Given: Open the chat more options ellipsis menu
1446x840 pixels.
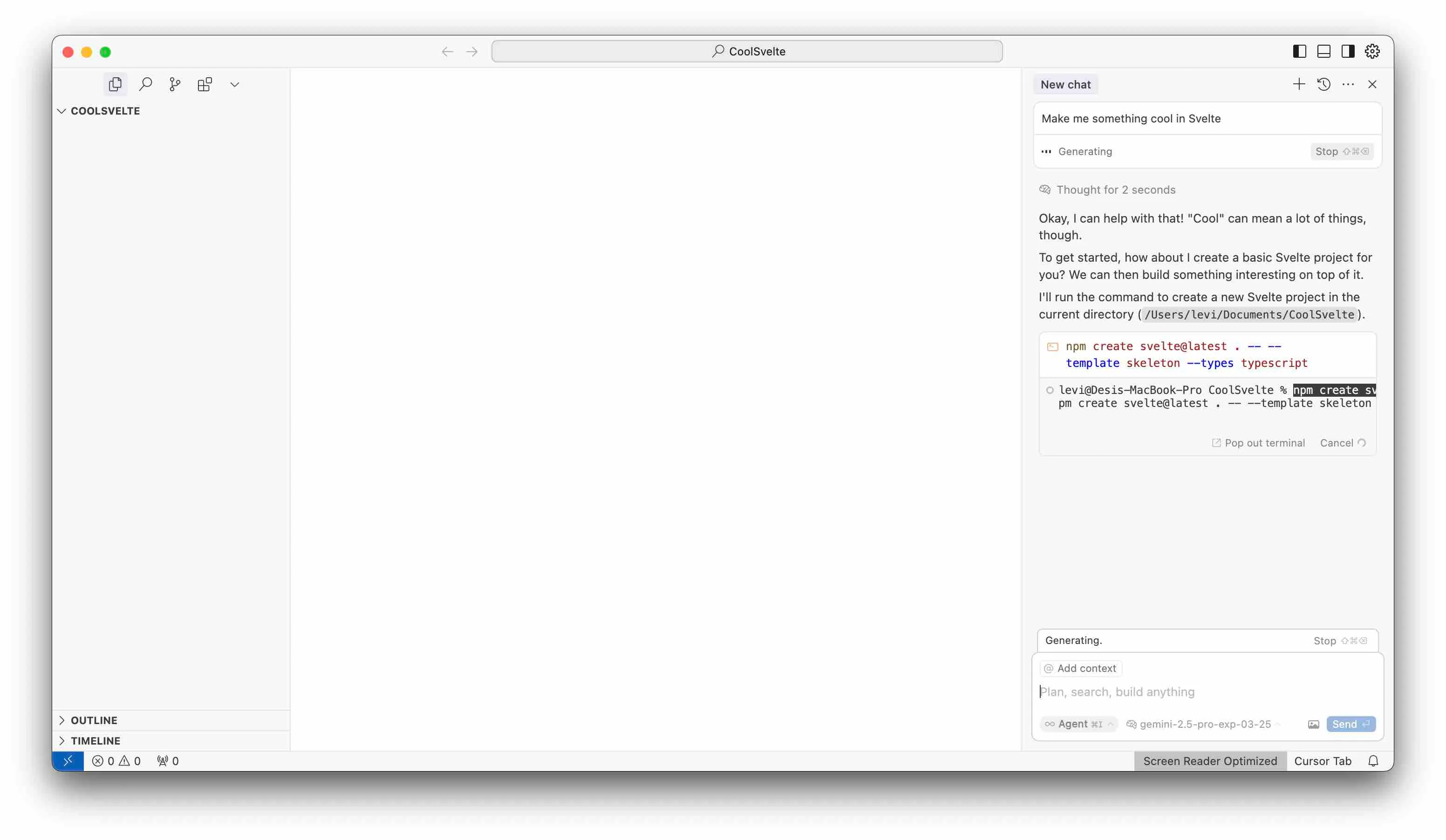Looking at the screenshot, I should coord(1349,84).
